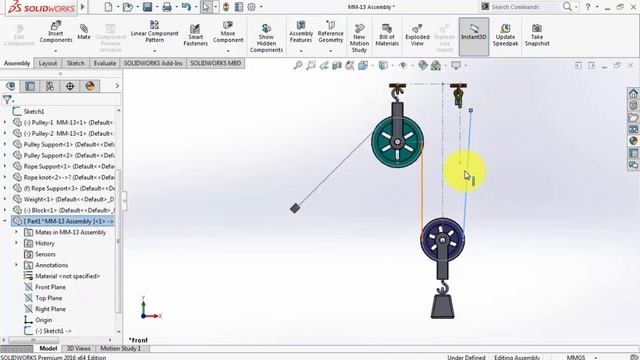Switch to the Sketch tab
The height and width of the screenshot is (360, 640).
[76, 63]
